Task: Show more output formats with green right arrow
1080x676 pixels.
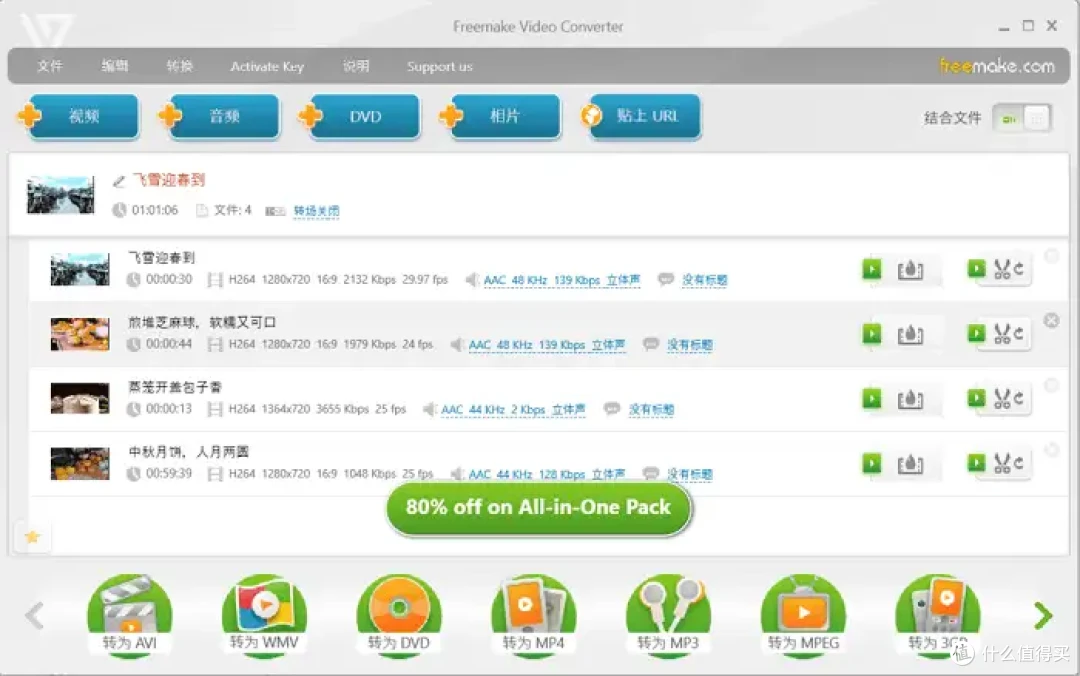Action: [x=1043, y=615]
